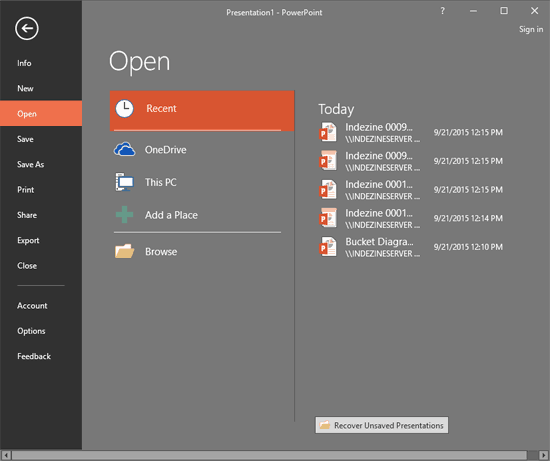Click the This PC computer icon
This screenshot has width=550, height=461.
tap(125, 182)
